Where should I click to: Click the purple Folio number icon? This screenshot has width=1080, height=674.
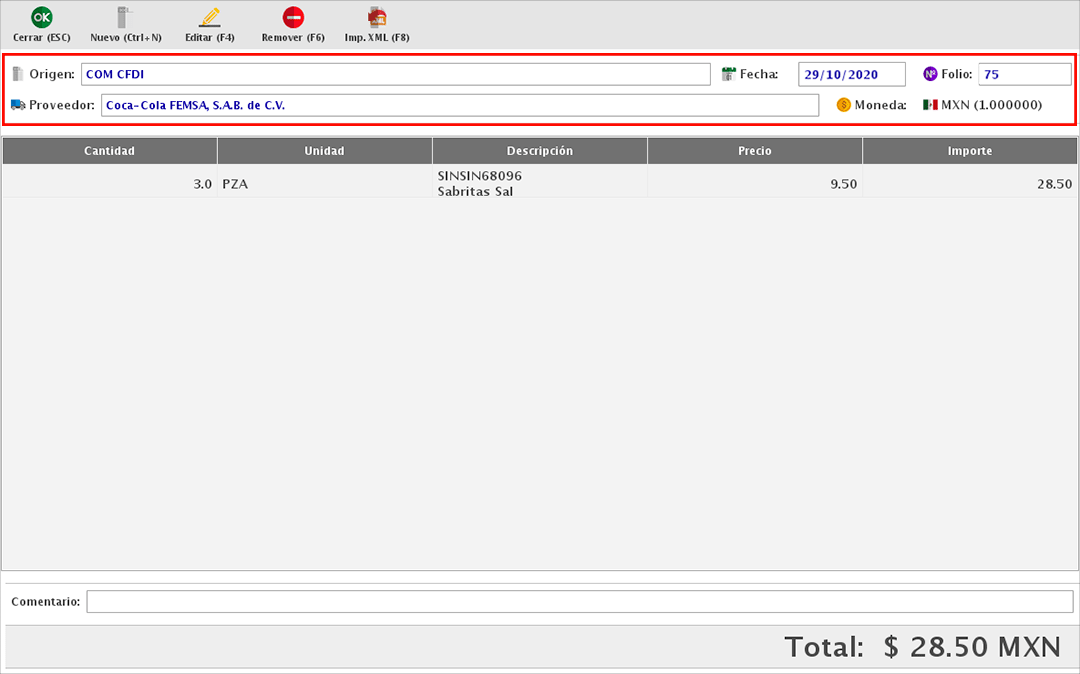tap(930, 74)
